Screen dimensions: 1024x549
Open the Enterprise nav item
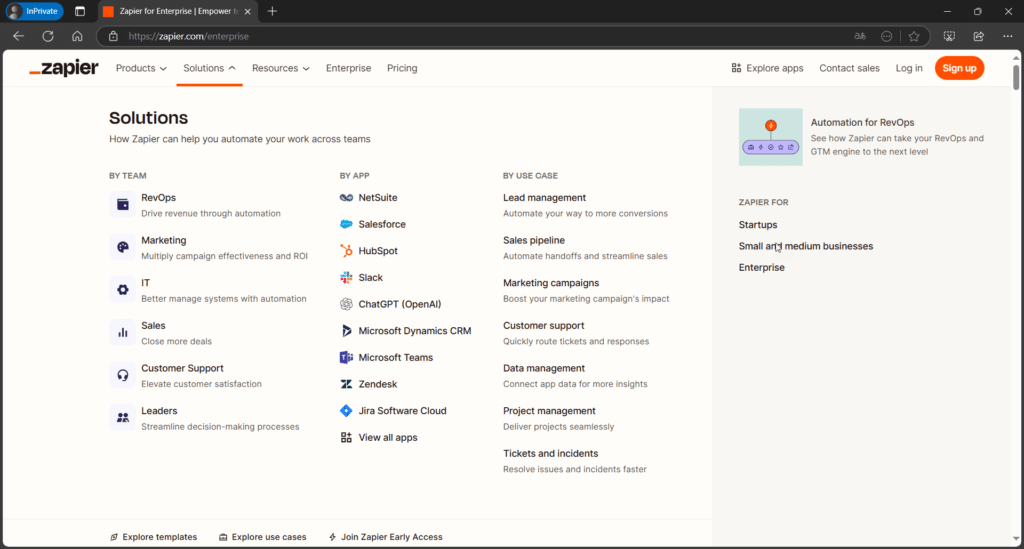348,68
